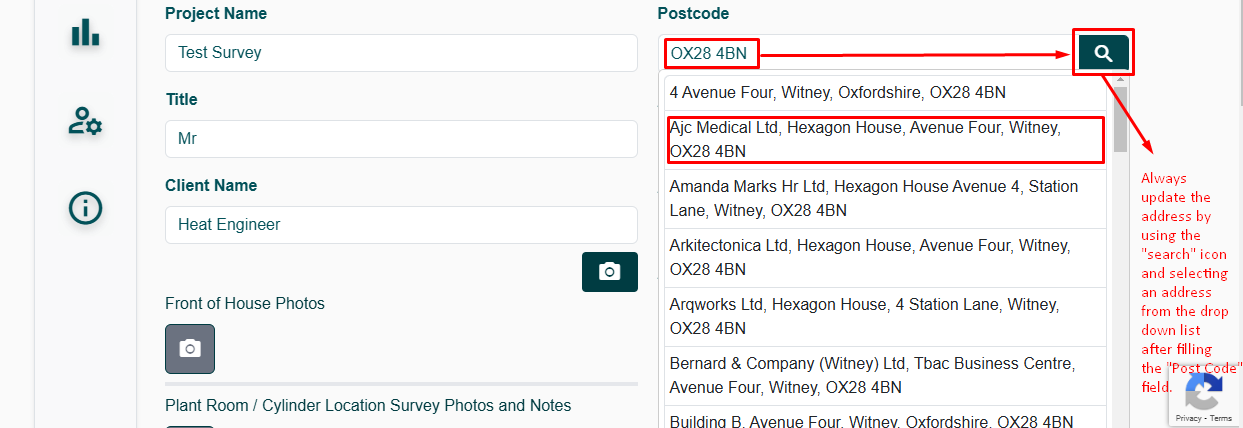1243x428 pixels.
Task: Click the bar chart icon in the sidebar
Action: tap(85, 32)
